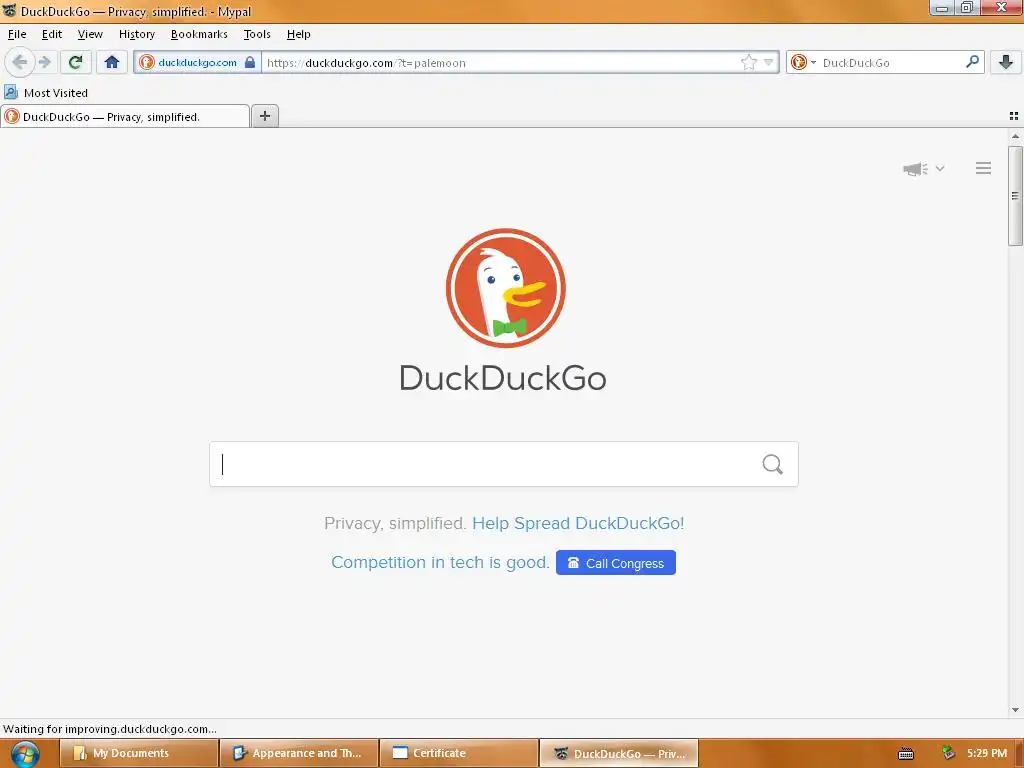Reload the current page
Viewport: 1024px width, 768px height.
(x=76, y=62)
